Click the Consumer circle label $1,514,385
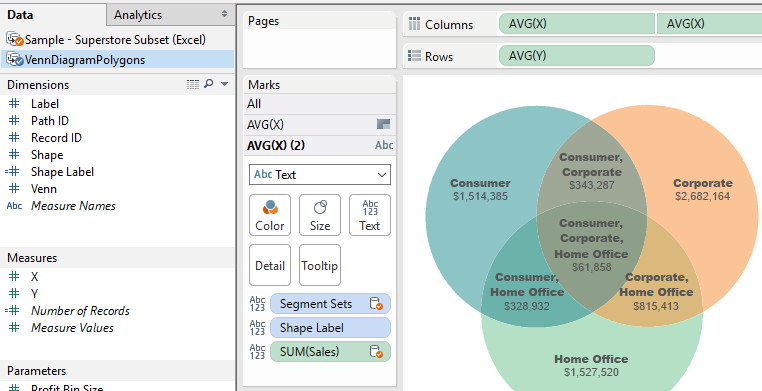Screen dimensions: 762x391 point(480,190)
